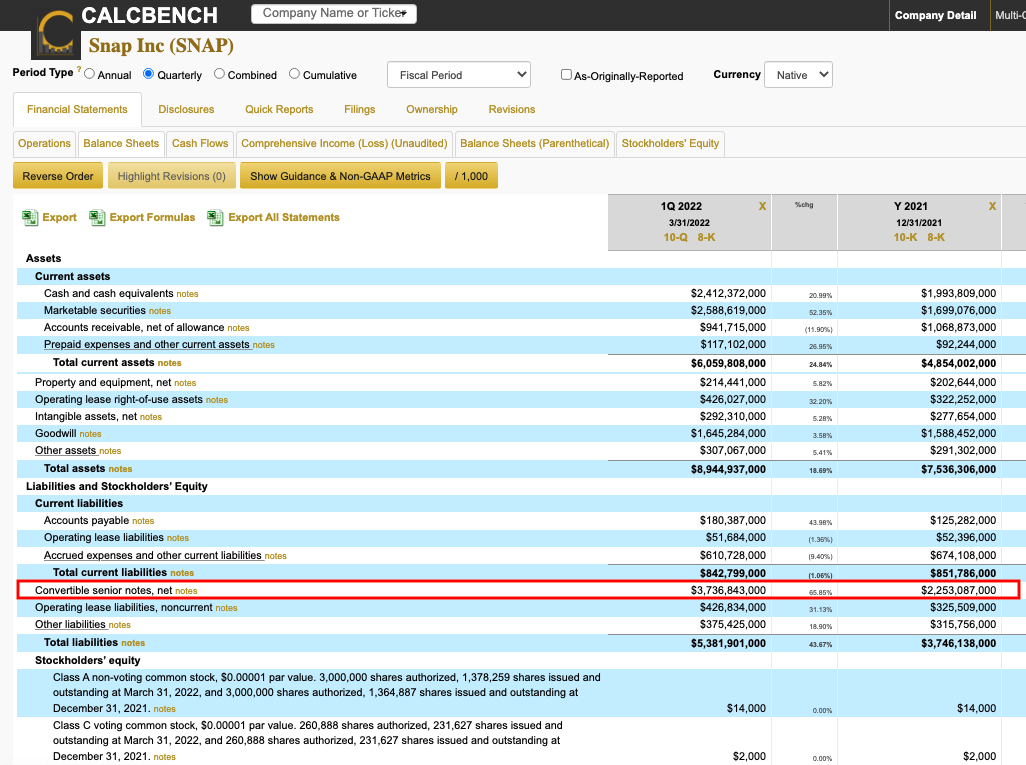Viewport: 1026px width, 765px height.
Task: Switch to the Disclosures tab
Action: 186,110
